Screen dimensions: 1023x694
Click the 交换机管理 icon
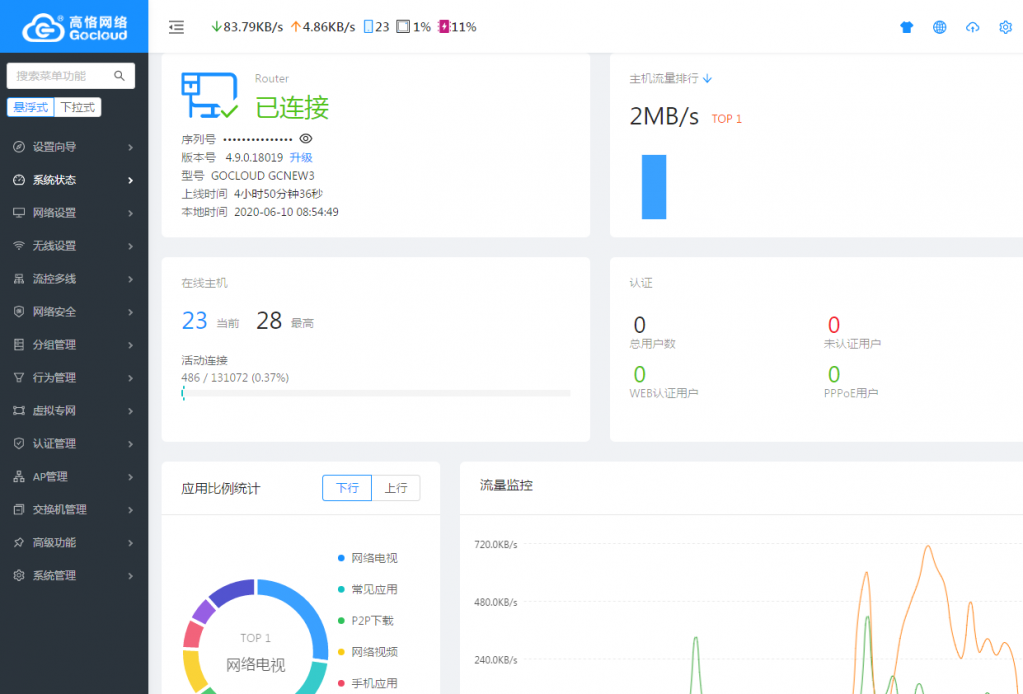click(19, 509)
